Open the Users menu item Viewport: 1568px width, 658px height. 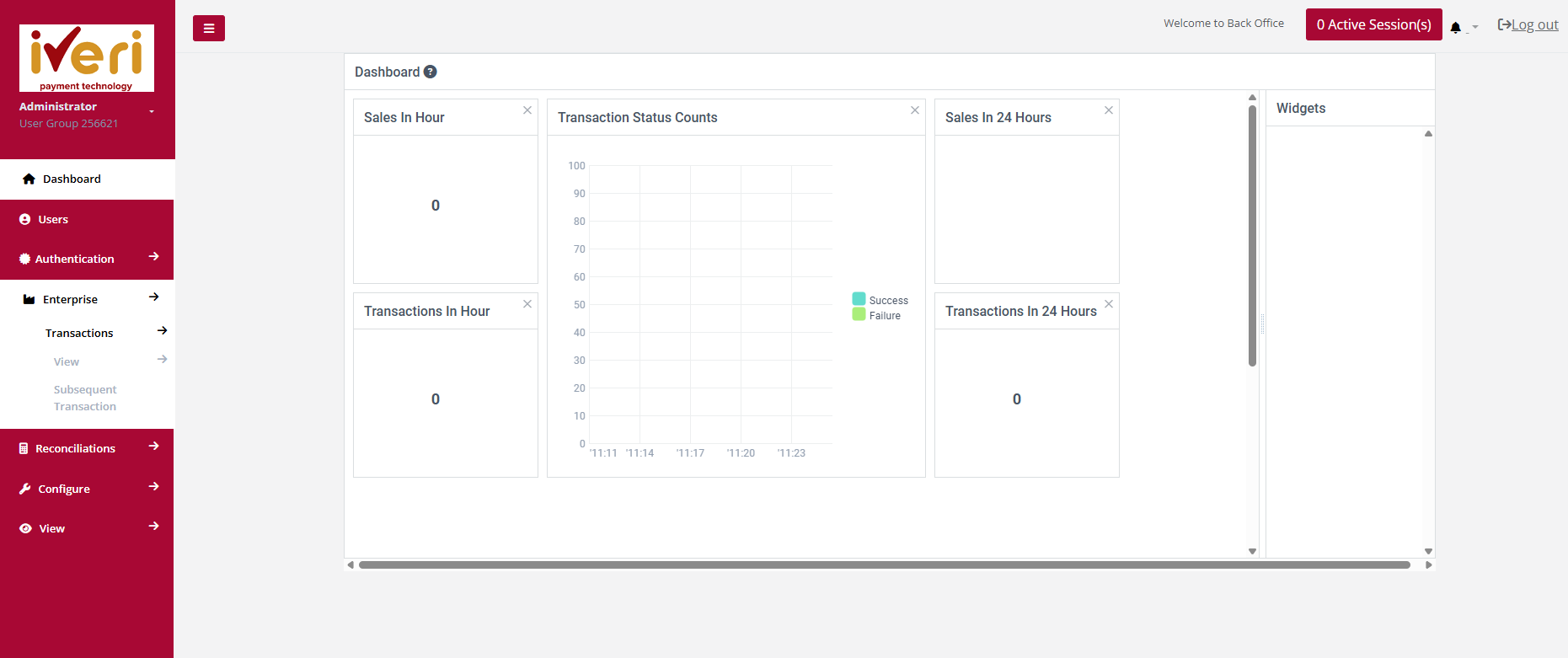[x=87, y=219]
